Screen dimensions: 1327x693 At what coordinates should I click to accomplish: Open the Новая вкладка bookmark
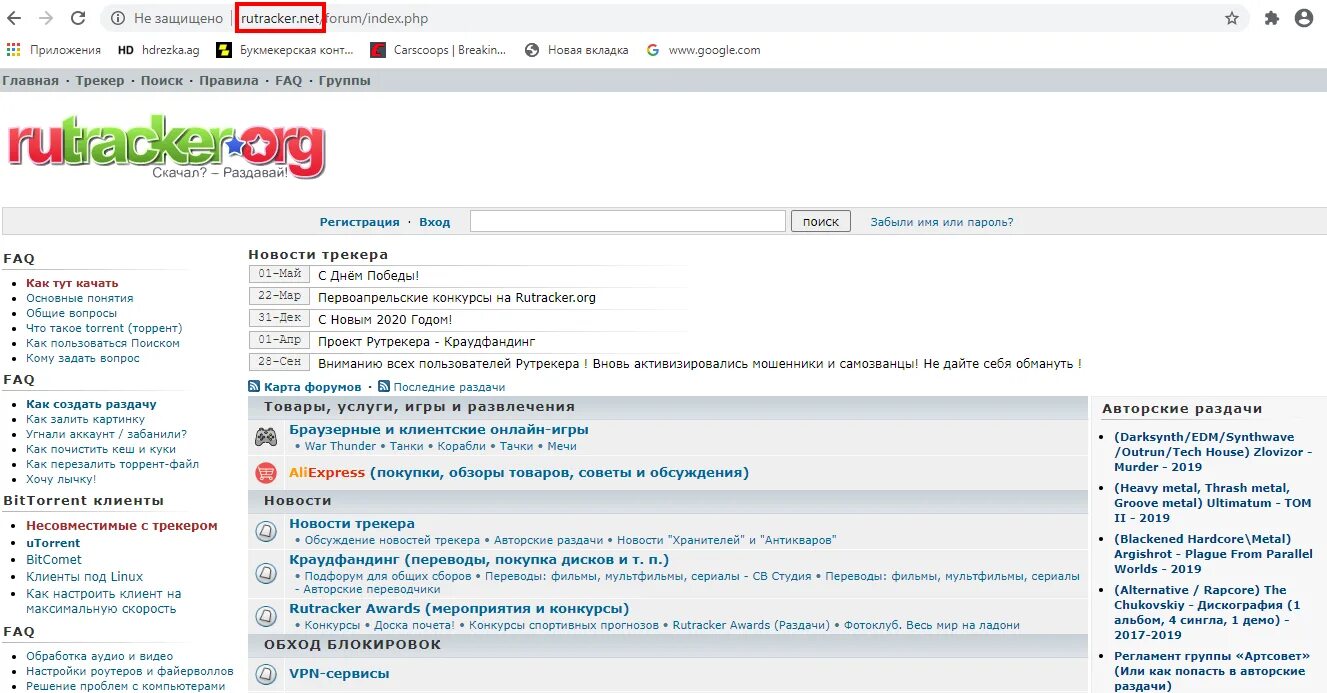click(577, 50)
